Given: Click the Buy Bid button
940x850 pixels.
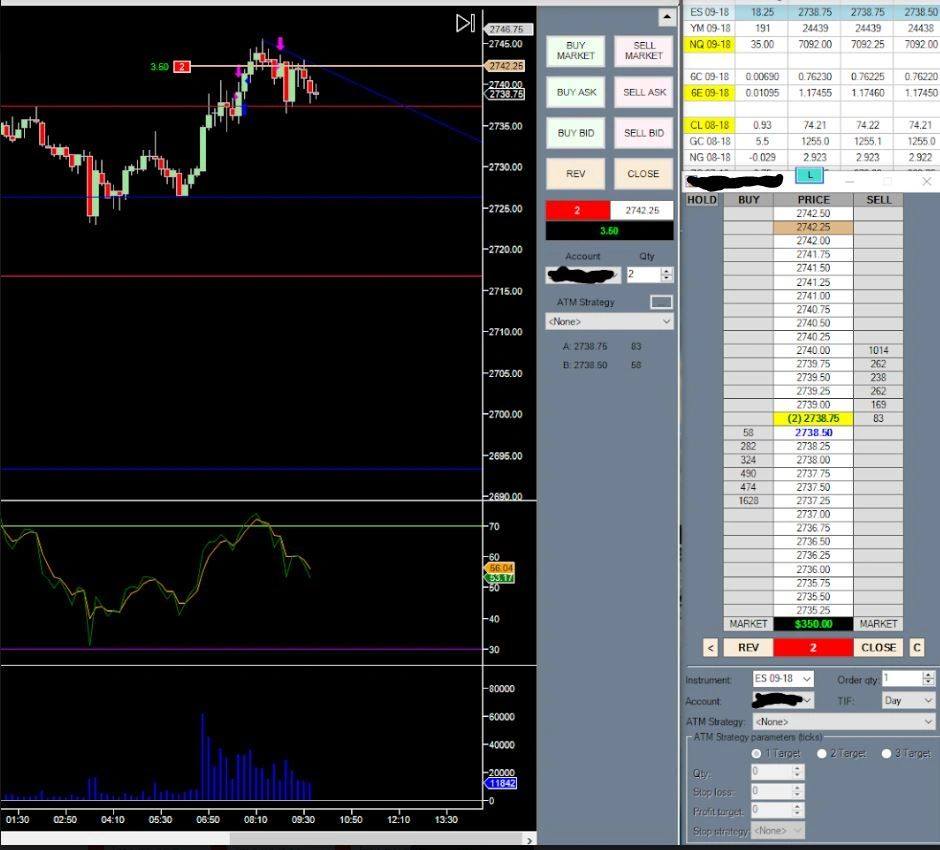Looking at the screenshot, I should pos(576,133).
